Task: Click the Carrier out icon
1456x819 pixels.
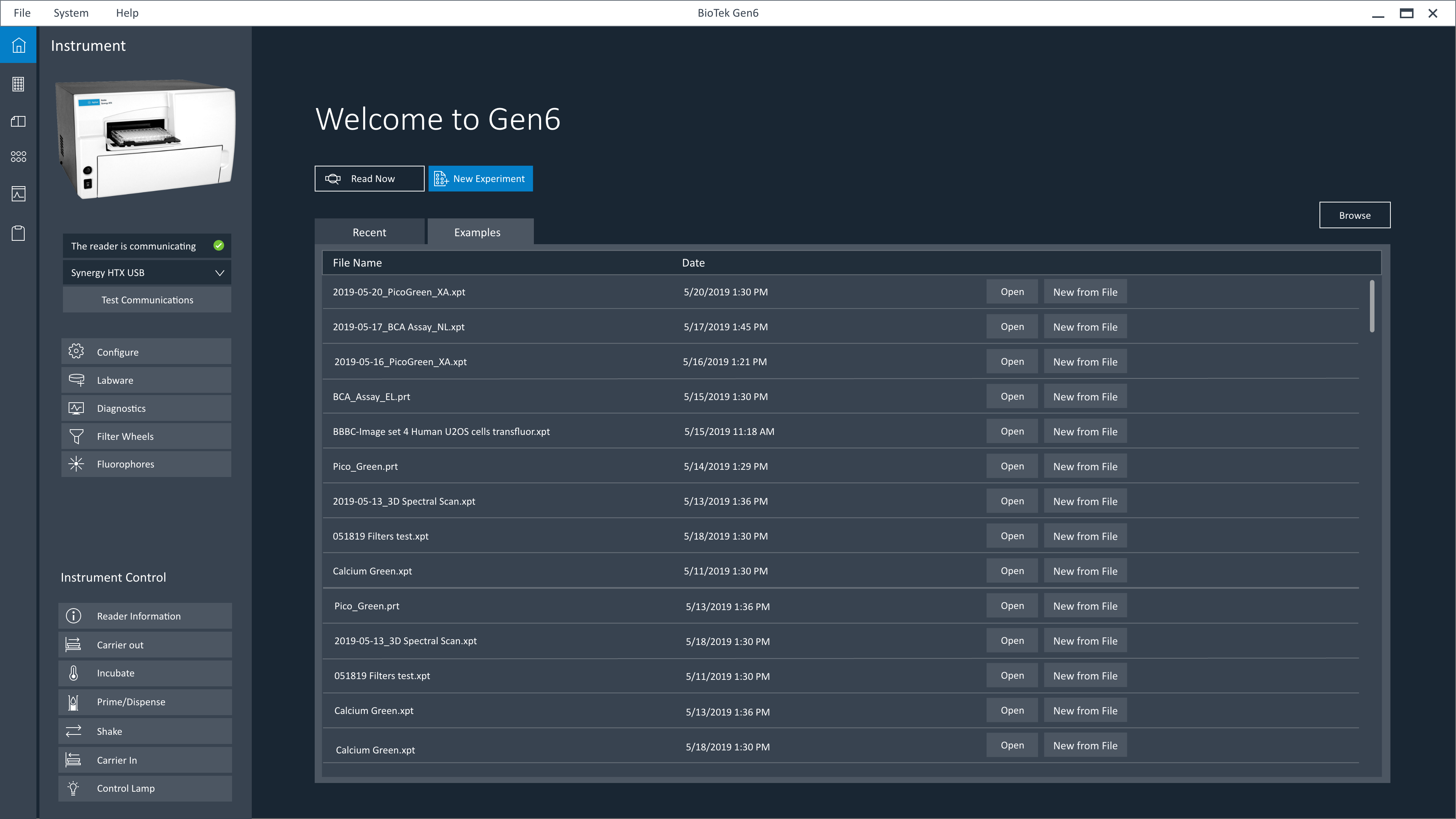Action: click(74, 644)
